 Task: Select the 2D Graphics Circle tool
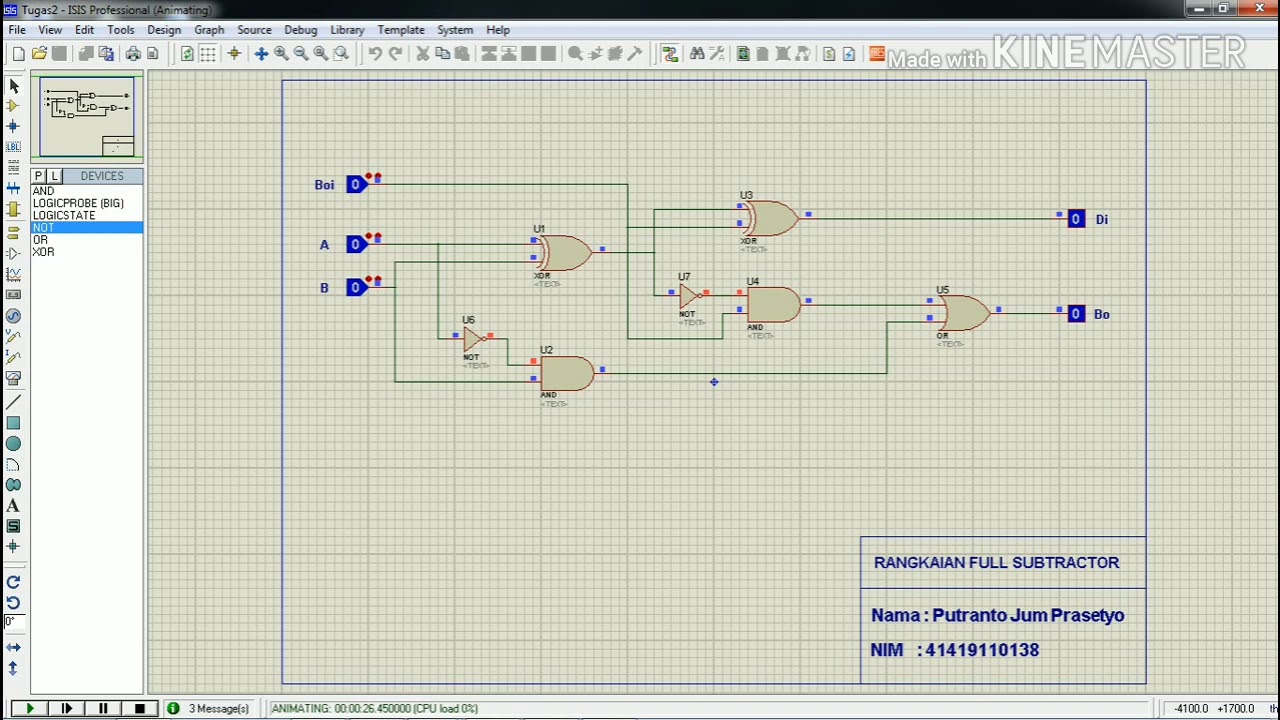[13, 444]
